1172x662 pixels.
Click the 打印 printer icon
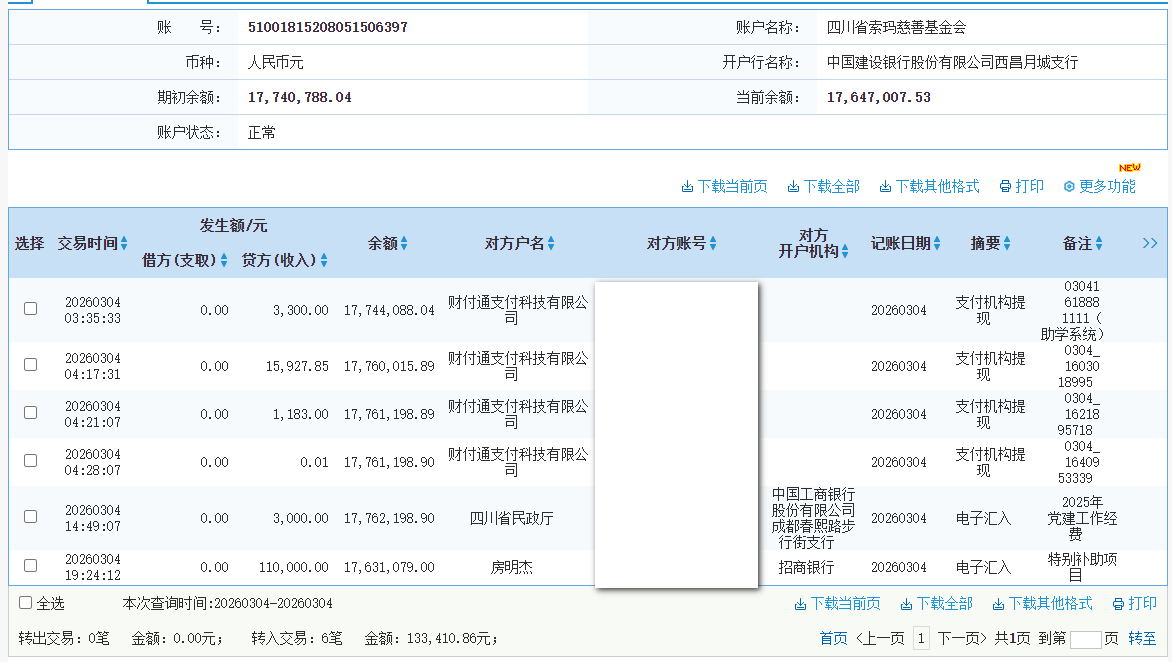point(1003,186)
